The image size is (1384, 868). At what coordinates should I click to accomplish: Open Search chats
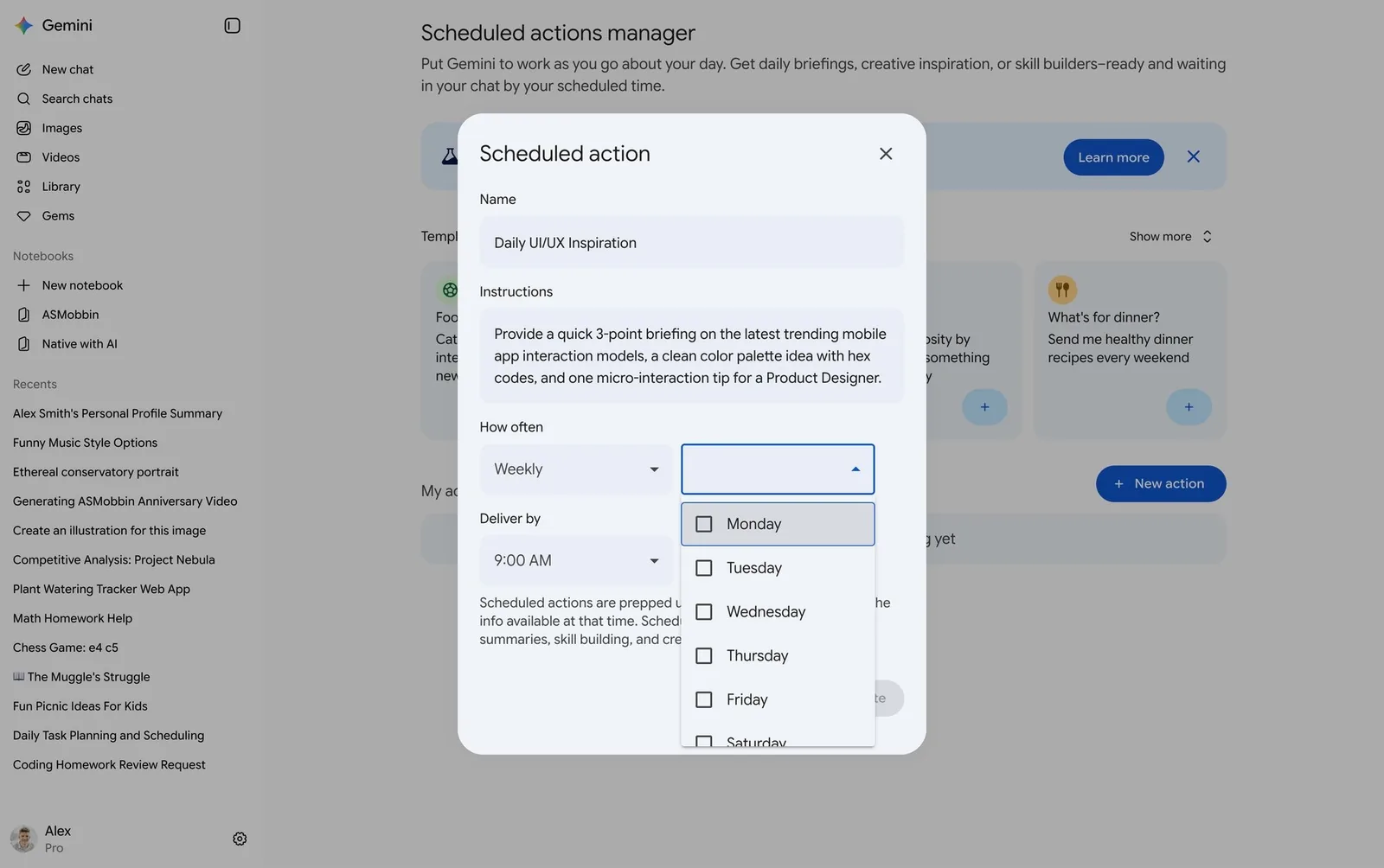point(77,99)
